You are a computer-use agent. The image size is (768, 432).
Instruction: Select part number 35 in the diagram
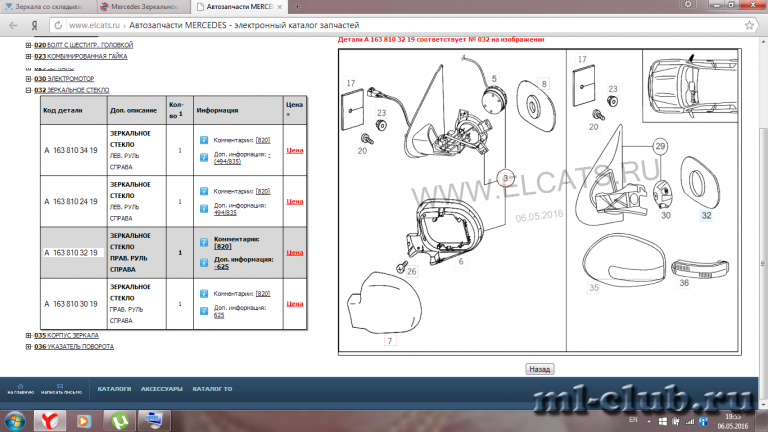594,288
